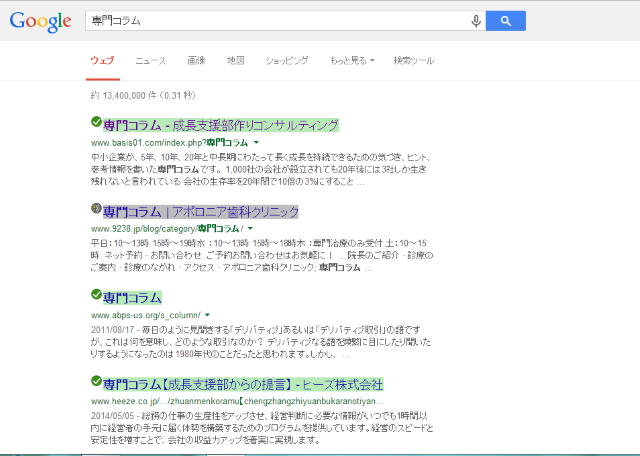Click the Google logo
The image size is (640, 456).
pos(40,21)
